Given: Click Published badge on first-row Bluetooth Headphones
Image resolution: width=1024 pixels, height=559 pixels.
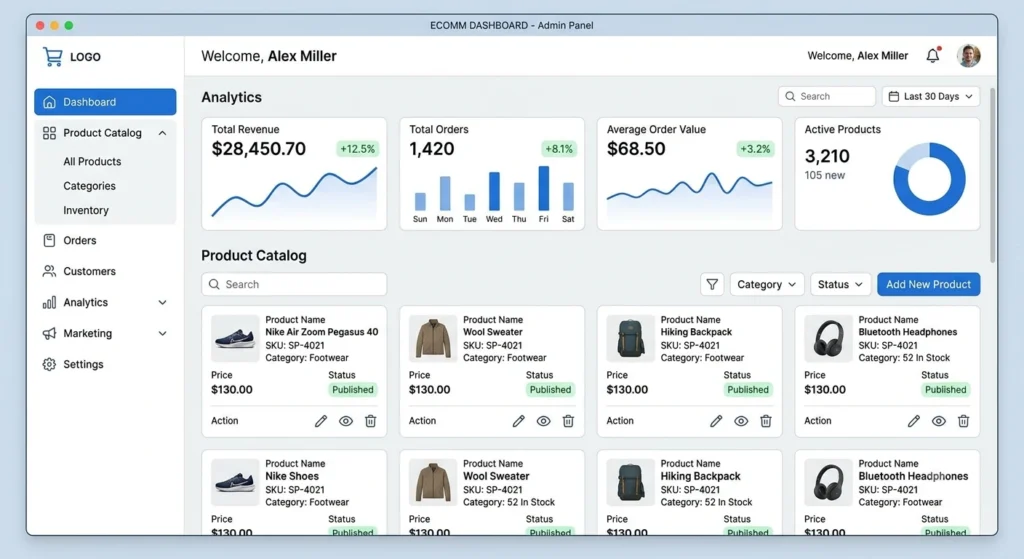Looking at the screenshot, I should click(x=945, y=390).
